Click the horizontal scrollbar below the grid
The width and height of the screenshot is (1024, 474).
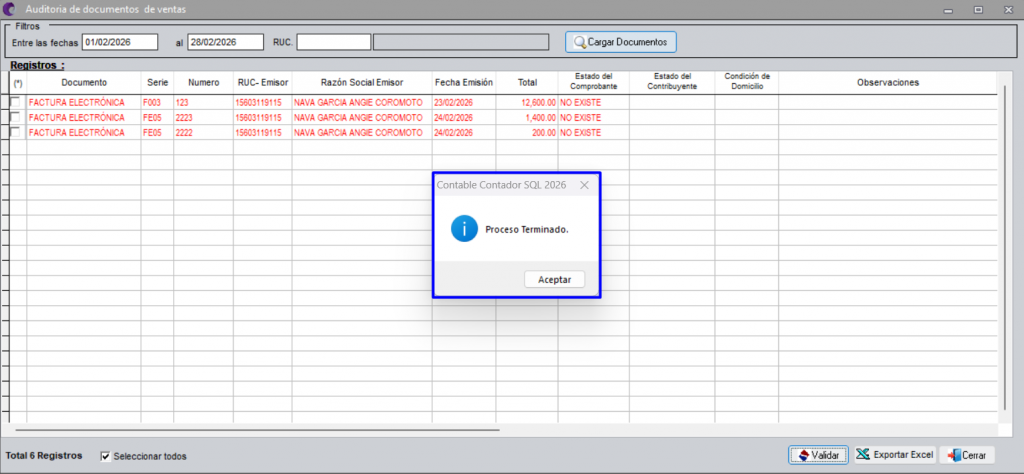[x=257, y=430]
